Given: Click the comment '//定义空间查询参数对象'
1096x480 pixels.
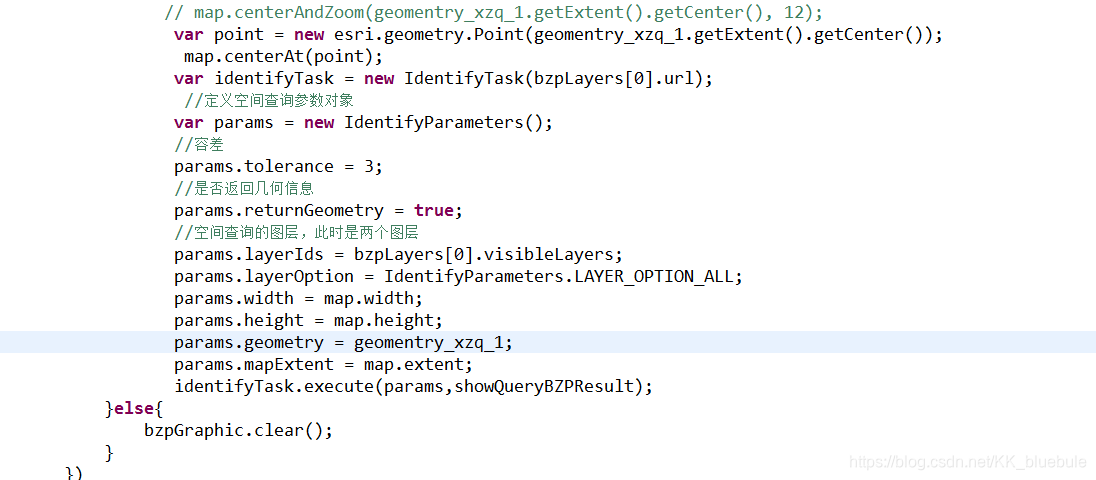Looking at the screenshot, I should [x=268, y=101].
